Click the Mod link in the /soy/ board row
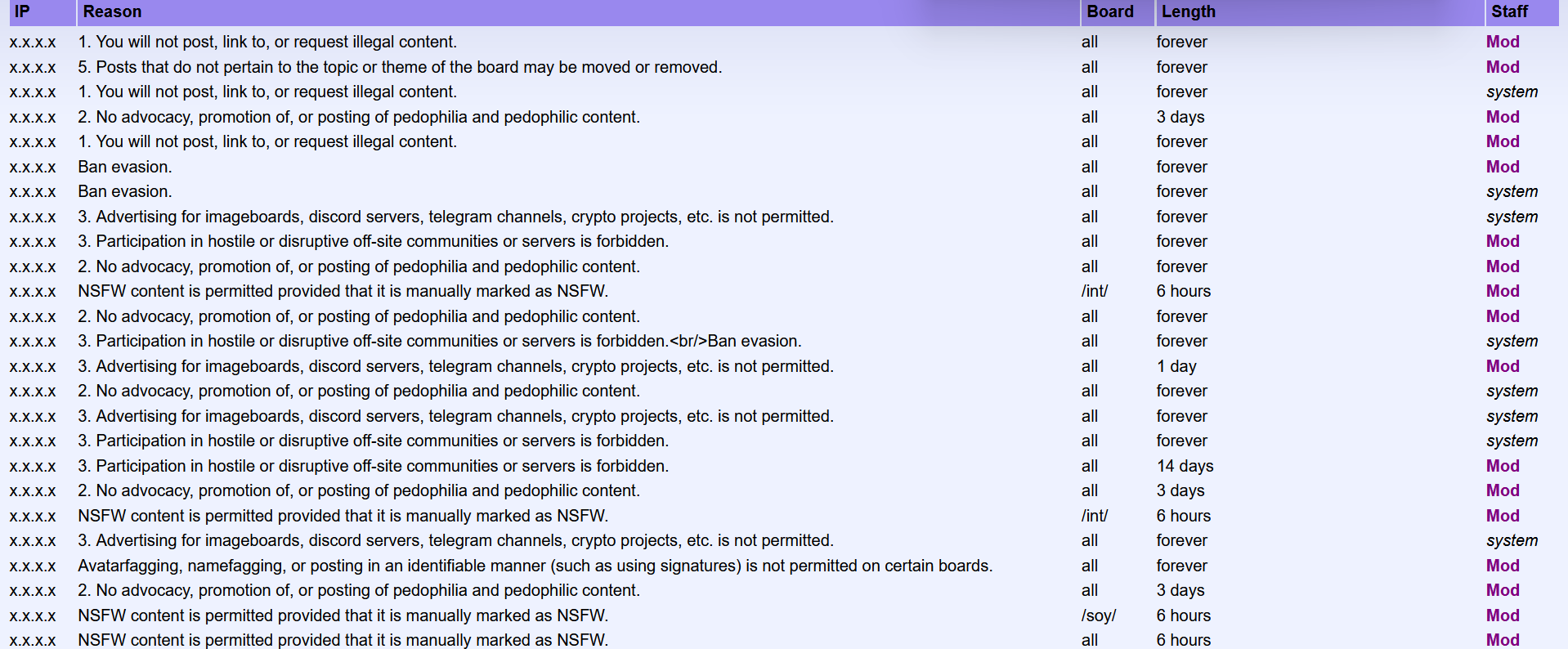 tap(1502, 615)
